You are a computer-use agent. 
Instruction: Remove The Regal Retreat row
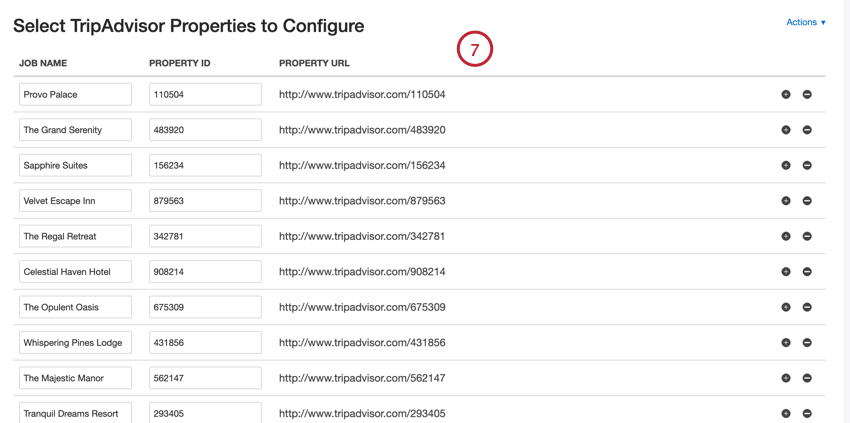(807, 236)
